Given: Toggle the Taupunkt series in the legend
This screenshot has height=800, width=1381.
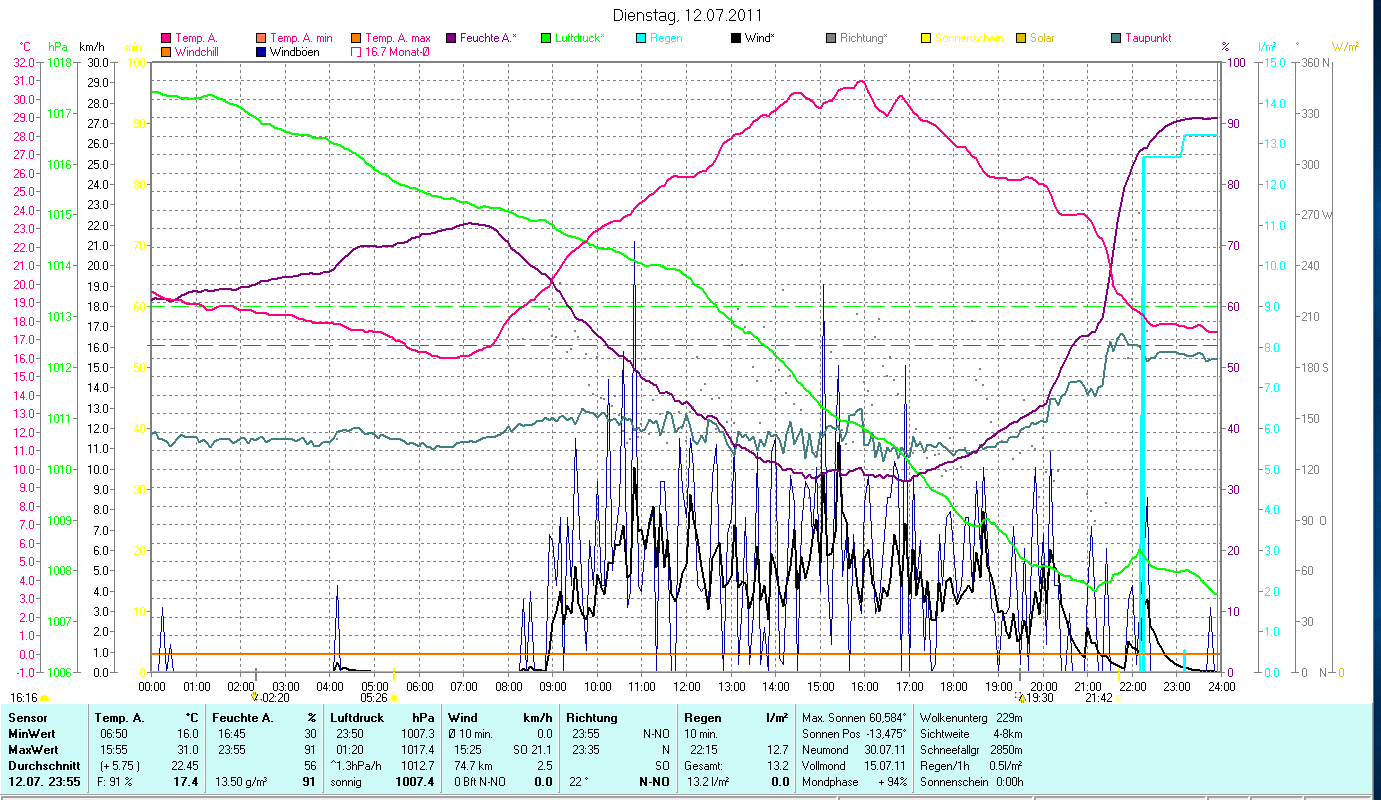Looking at the screenshot, I should (1138, 38).
